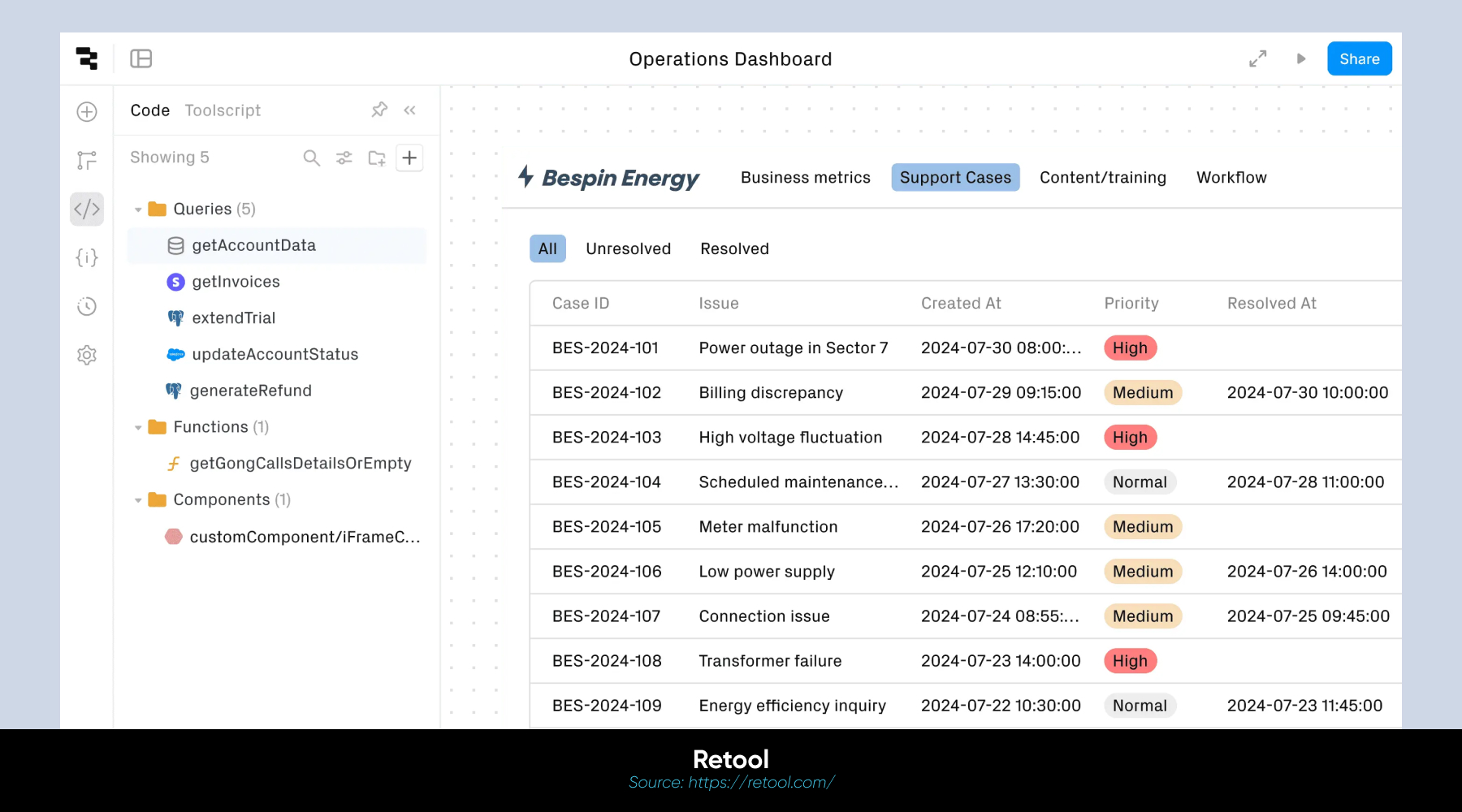Click the BES-2024-106 case ID

(607, 571)
